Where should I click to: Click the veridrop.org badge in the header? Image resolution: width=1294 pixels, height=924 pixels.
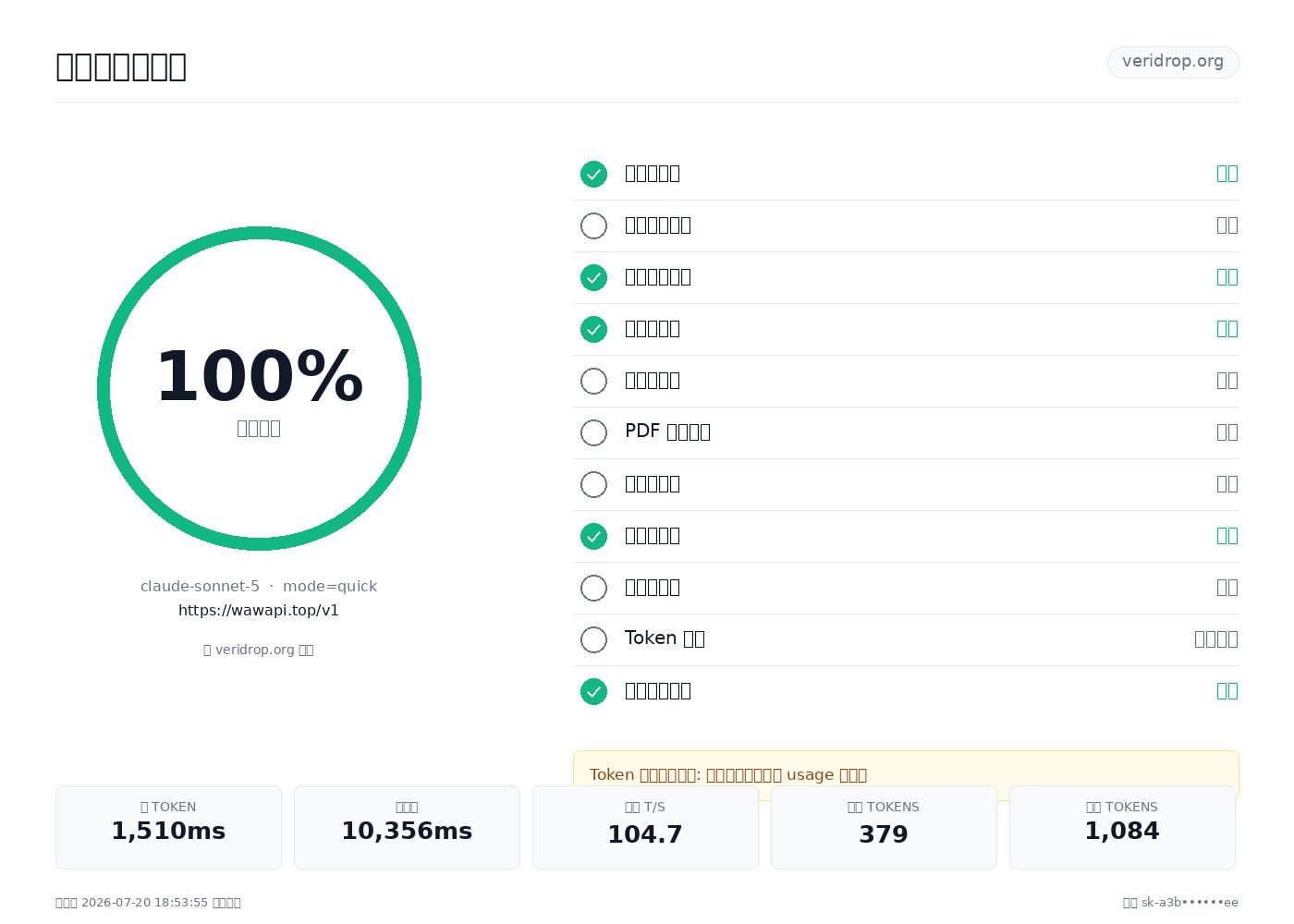pyautogui.click(x=1173, y=62)
